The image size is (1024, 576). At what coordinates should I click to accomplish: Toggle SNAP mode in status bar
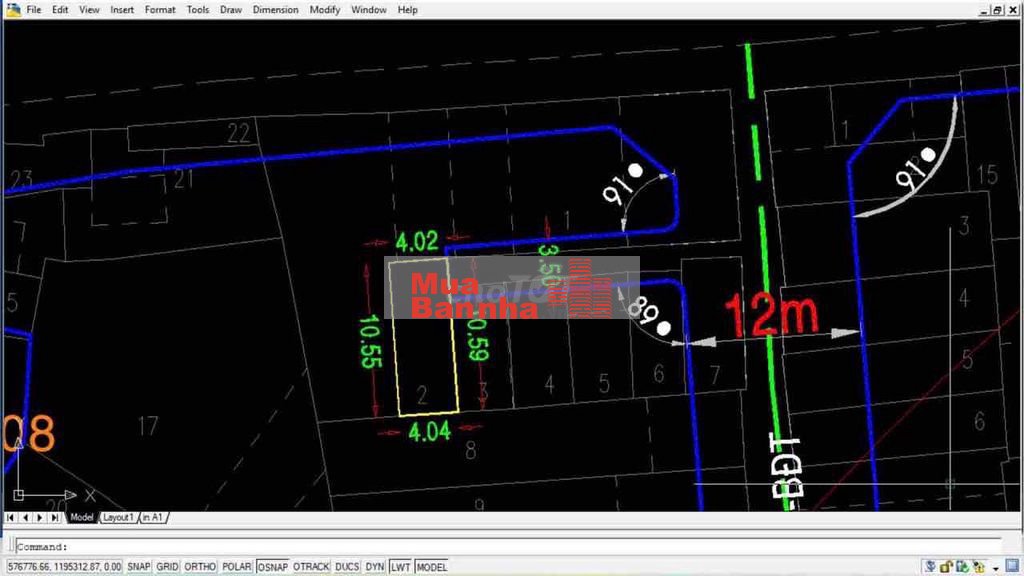(x=138, y=567)
